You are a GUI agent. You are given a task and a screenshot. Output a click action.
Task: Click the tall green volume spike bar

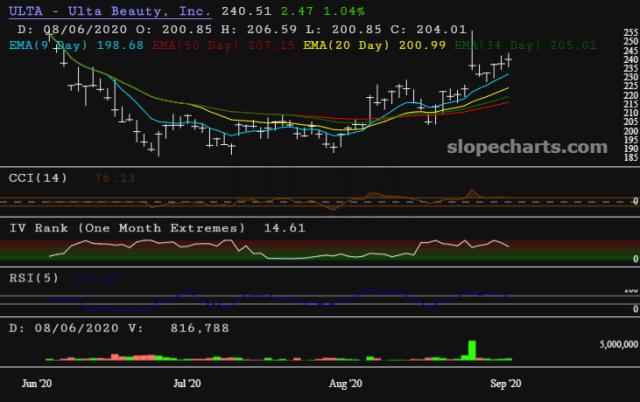[x=471, y=349]
